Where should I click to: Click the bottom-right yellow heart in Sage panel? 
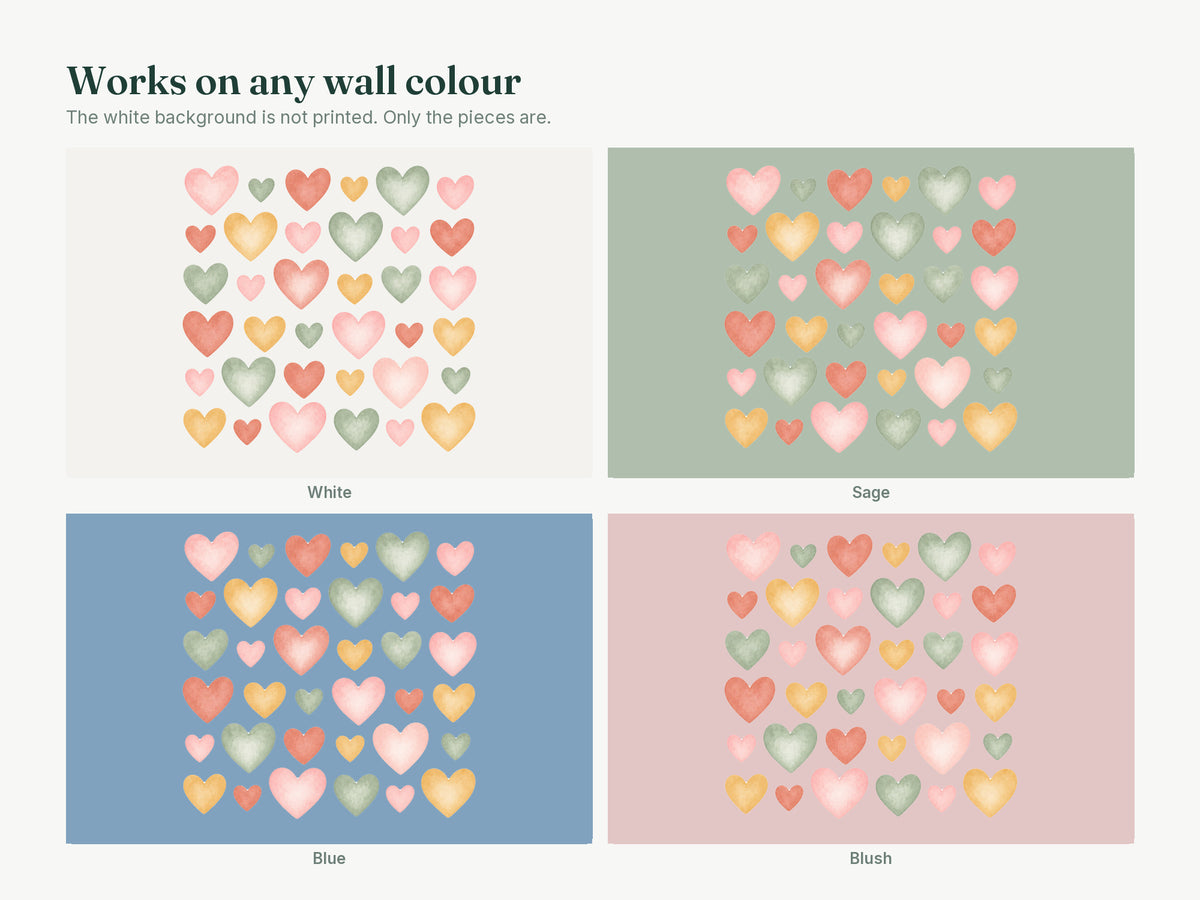click(x=990, y=426)
